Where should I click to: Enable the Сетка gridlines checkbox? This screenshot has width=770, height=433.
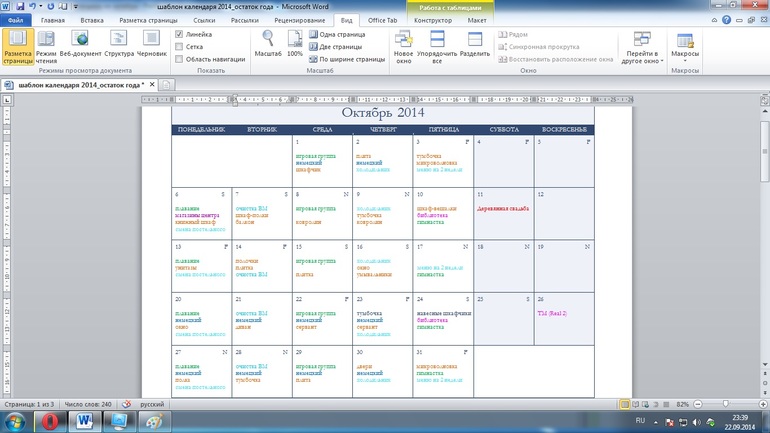179,47
